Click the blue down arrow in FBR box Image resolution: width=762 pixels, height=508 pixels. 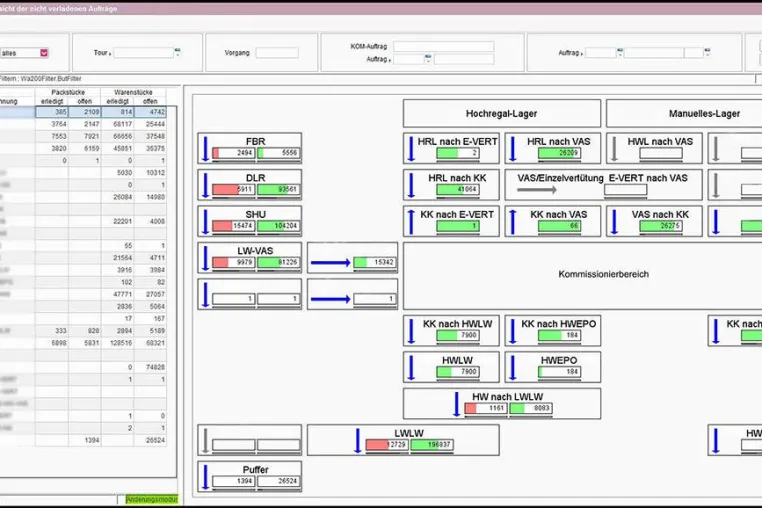tap(205, 149)
